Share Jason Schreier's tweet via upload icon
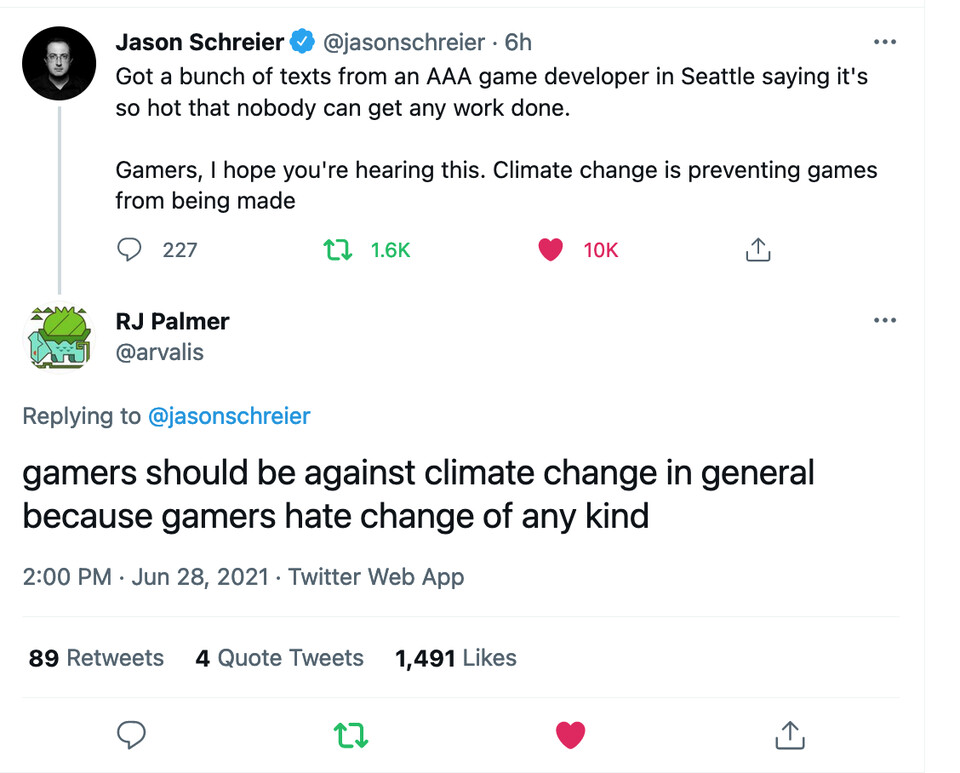960x773 pixels. (x=758, y=249)
